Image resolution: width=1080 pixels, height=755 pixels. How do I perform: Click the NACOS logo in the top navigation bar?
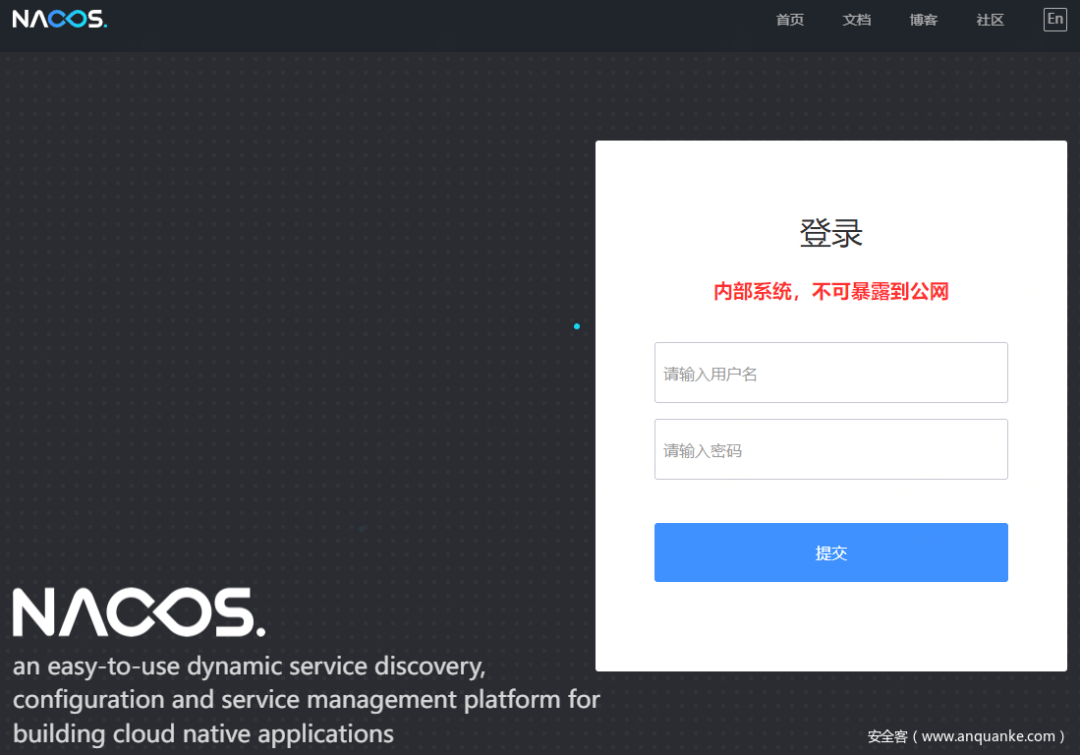click(58, 19)
